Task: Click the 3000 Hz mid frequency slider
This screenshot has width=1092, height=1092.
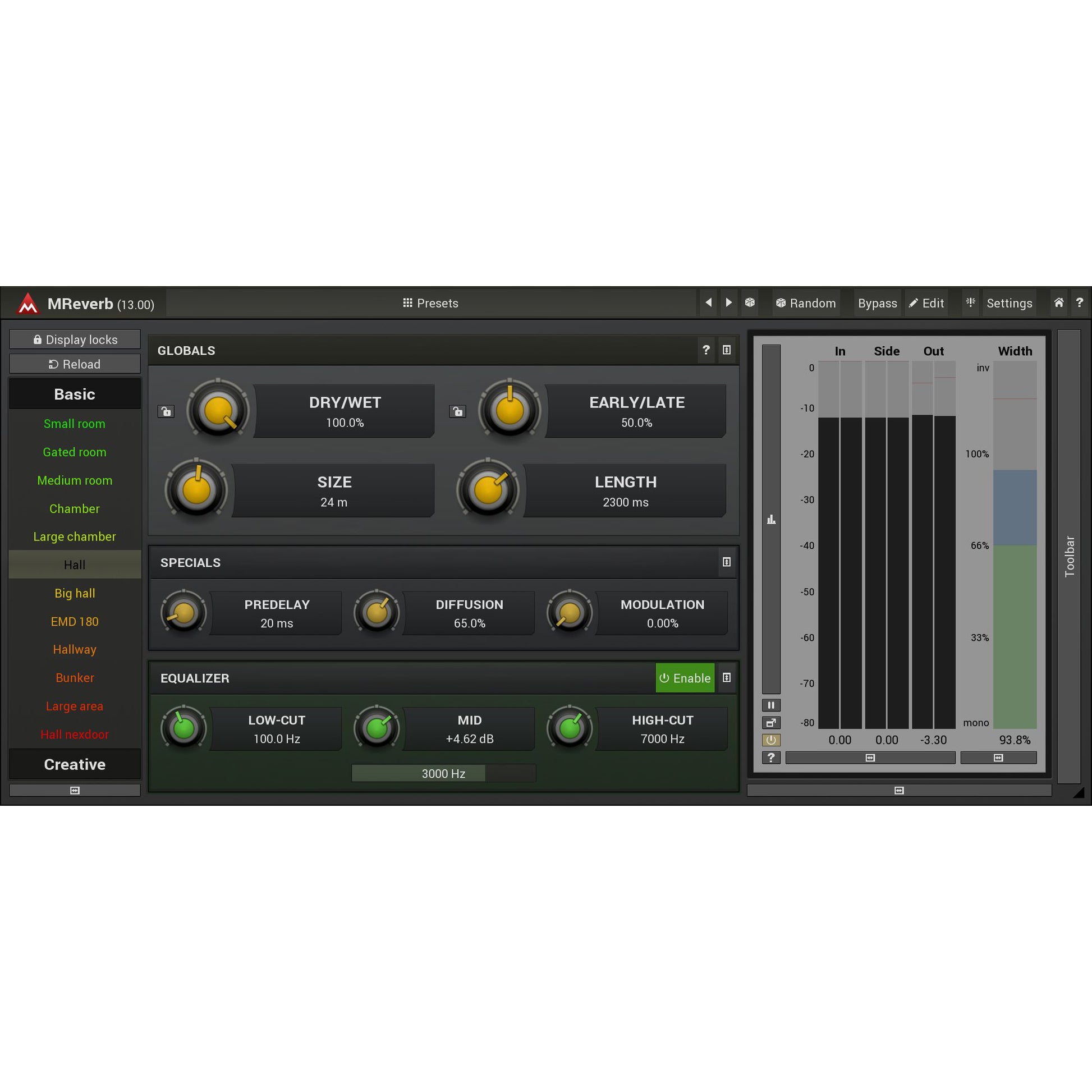Action: pos(443,773)
